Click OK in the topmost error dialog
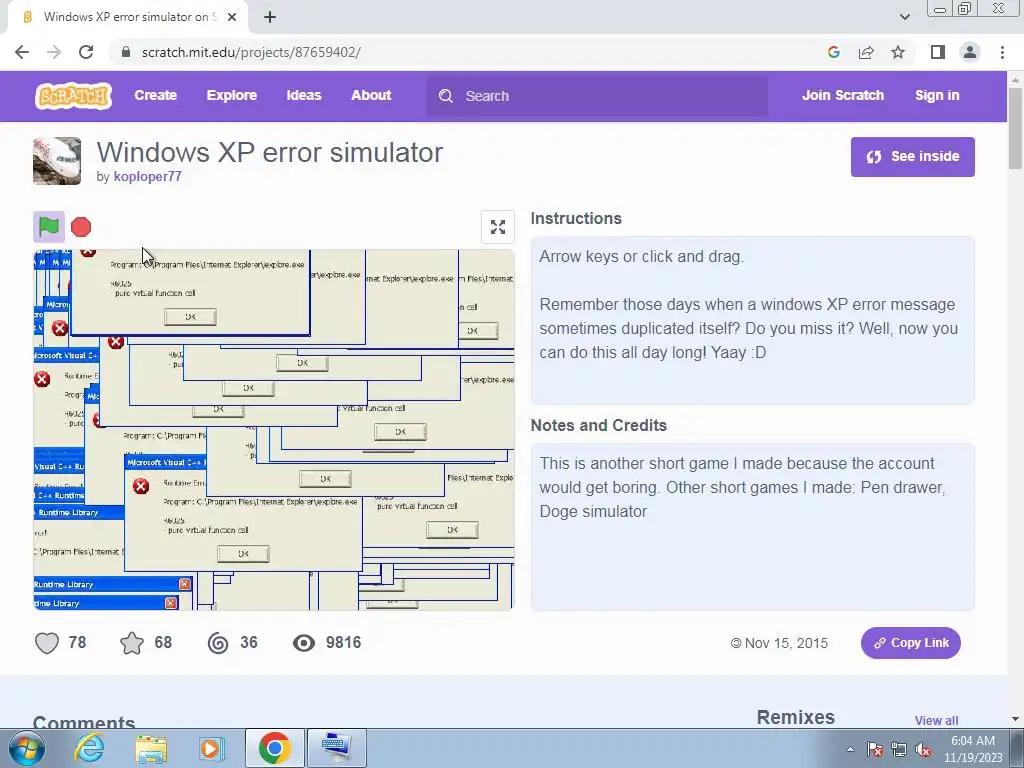This screenshot has width=1024, height=768. (191, 317)
